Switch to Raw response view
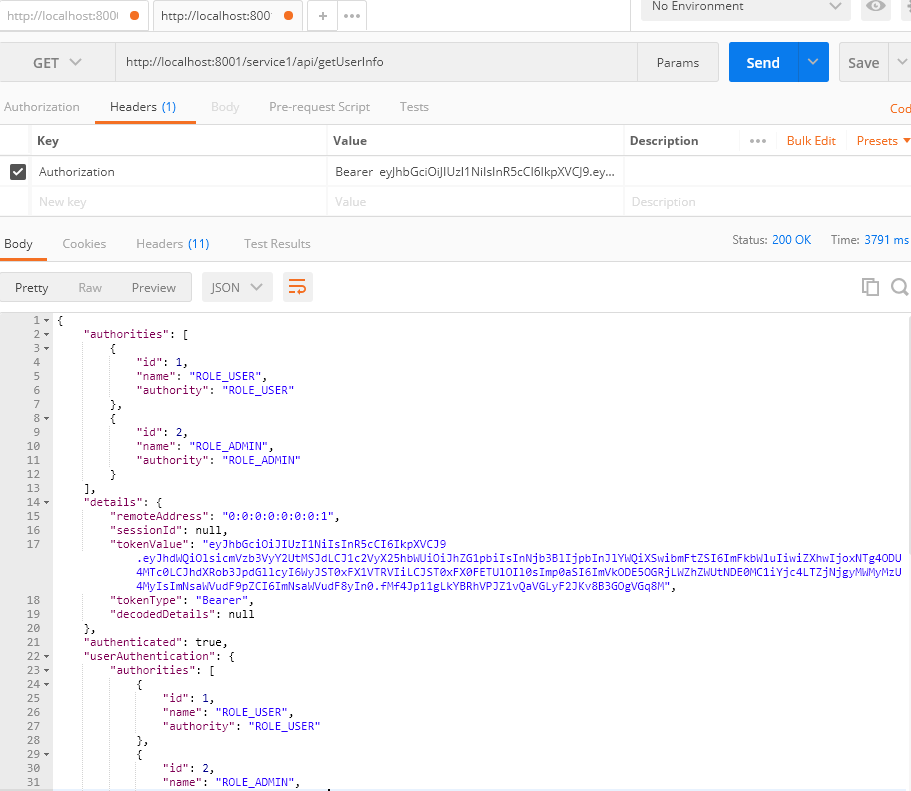 point(90,288)
